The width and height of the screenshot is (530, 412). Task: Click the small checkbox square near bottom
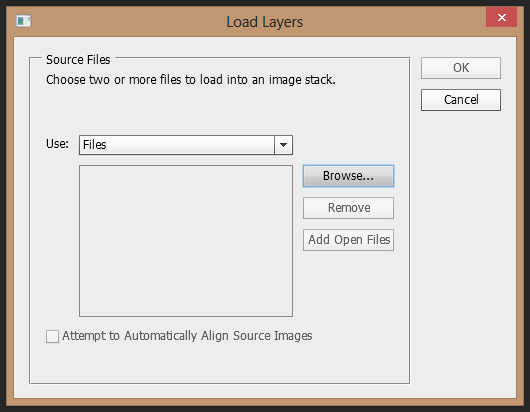(x=52, y=337)
